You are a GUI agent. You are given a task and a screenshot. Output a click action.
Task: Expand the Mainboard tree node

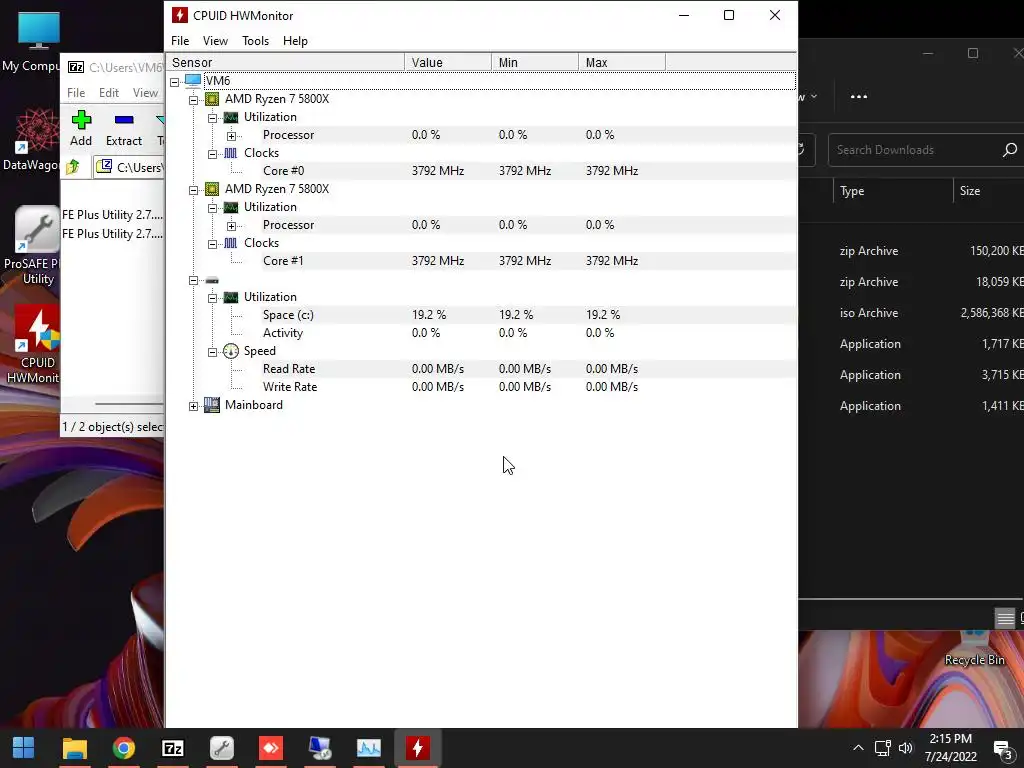coord(193,406)
